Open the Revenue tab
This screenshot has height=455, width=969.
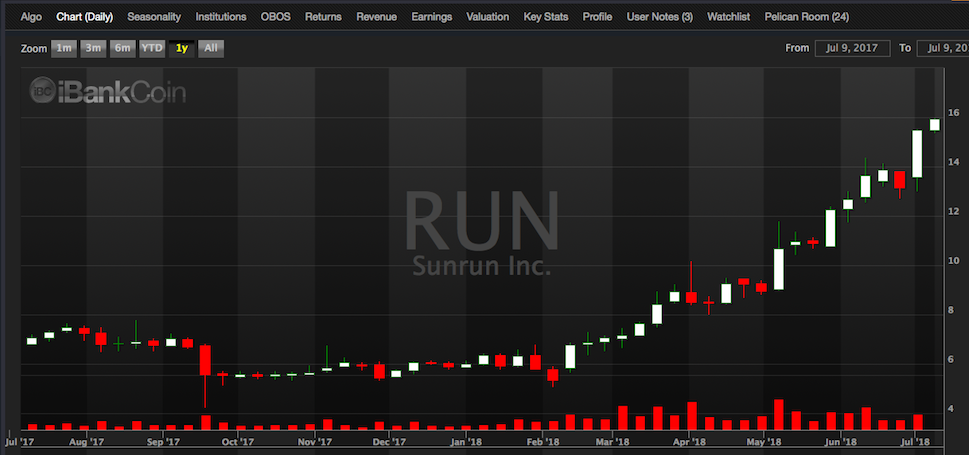376,17
